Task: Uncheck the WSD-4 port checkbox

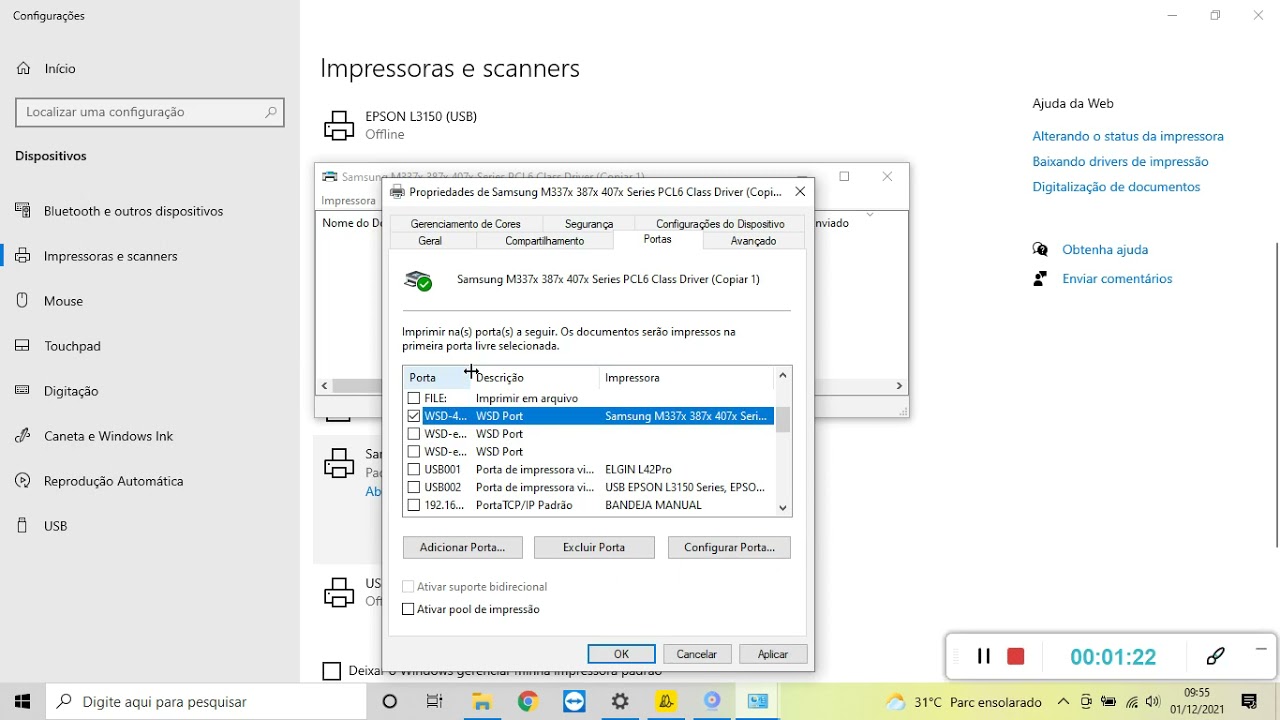Action: [414, 416]
